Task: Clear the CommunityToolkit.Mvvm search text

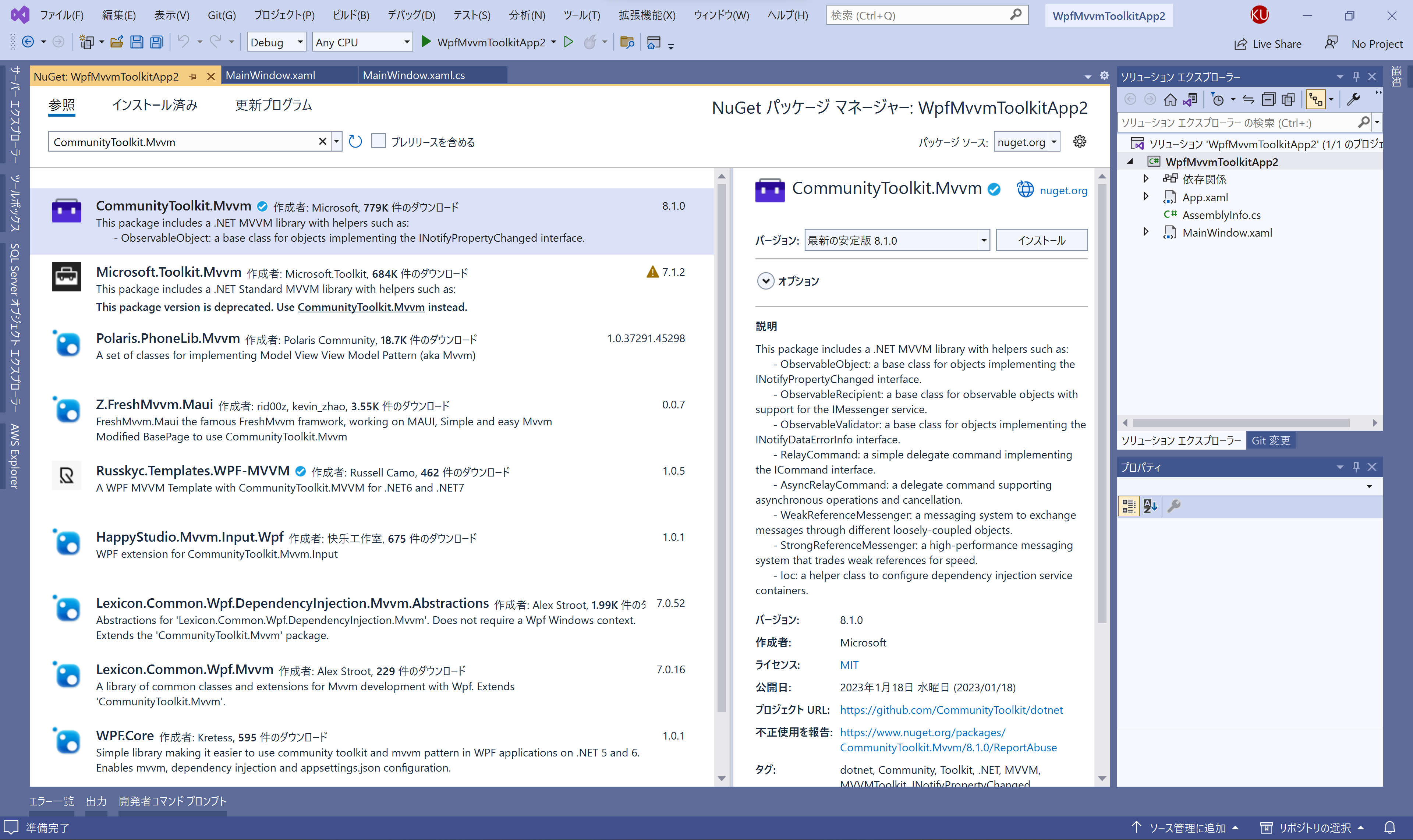Action: point(322,142)
